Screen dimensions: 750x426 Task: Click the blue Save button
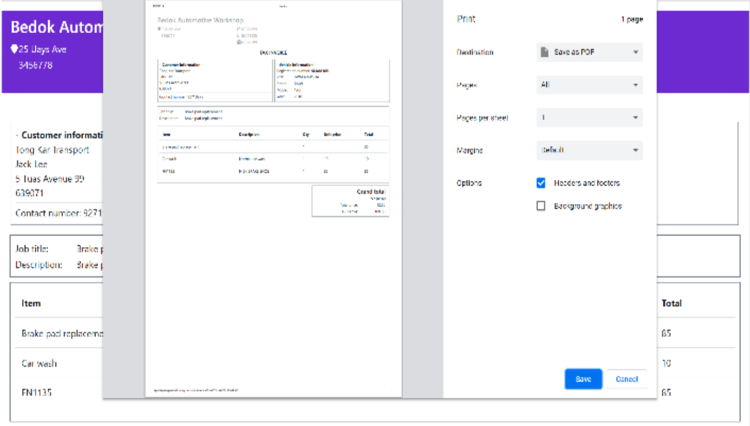tap(582, 379)
